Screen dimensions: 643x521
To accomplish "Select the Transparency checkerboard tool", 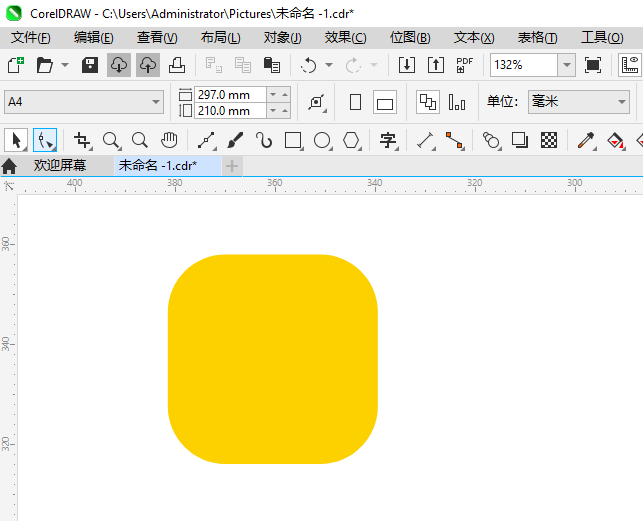I will tap(549, 140).
